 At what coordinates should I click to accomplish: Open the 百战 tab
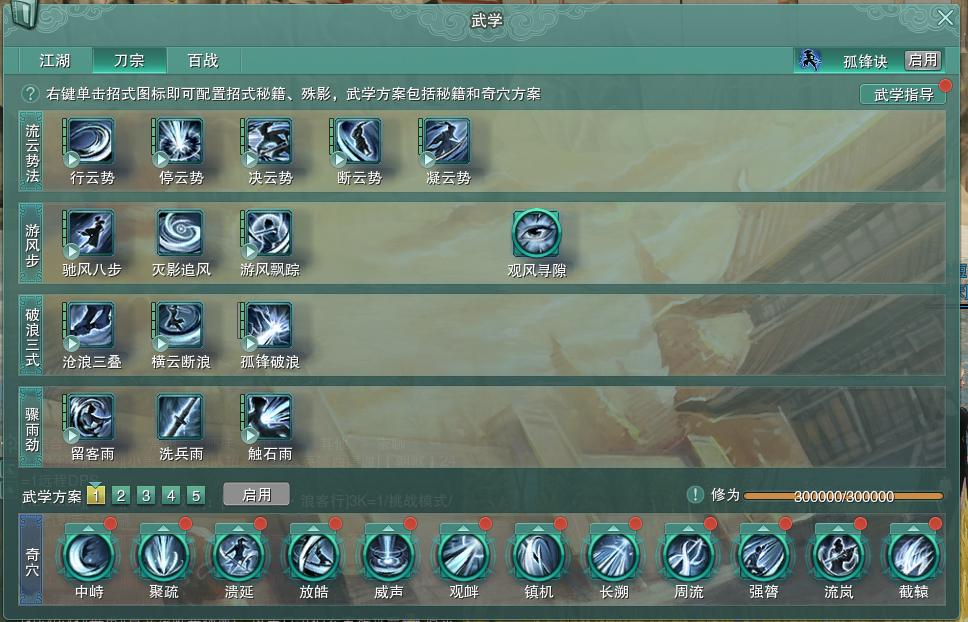(x=203, y=60)
